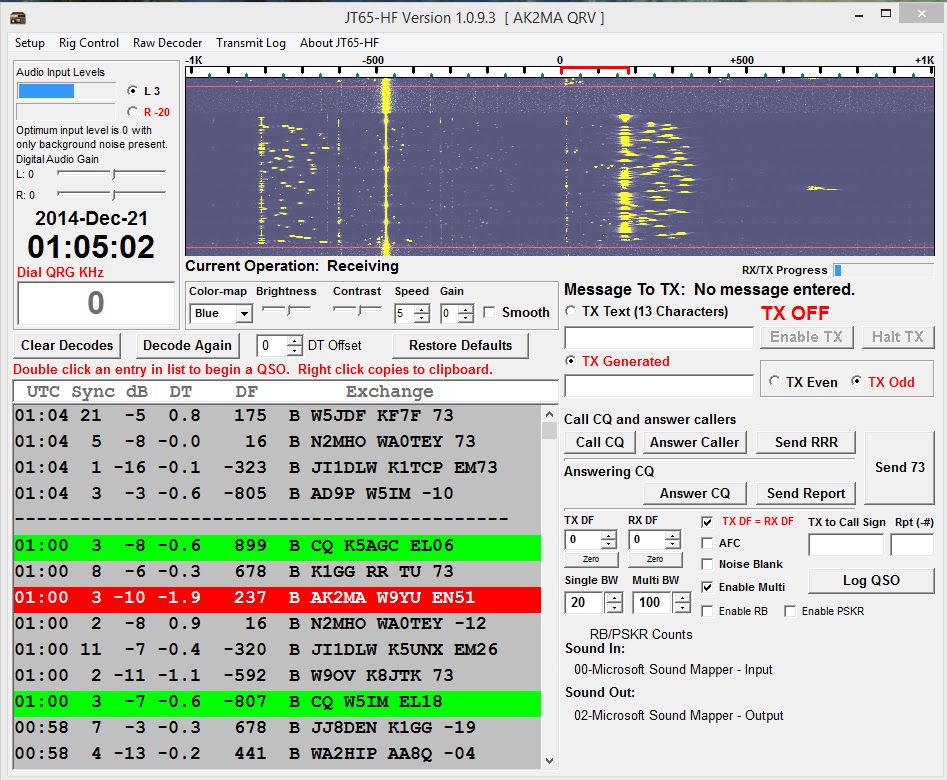
Task: Increase the RX DF value
Action: tap(673, 535)
